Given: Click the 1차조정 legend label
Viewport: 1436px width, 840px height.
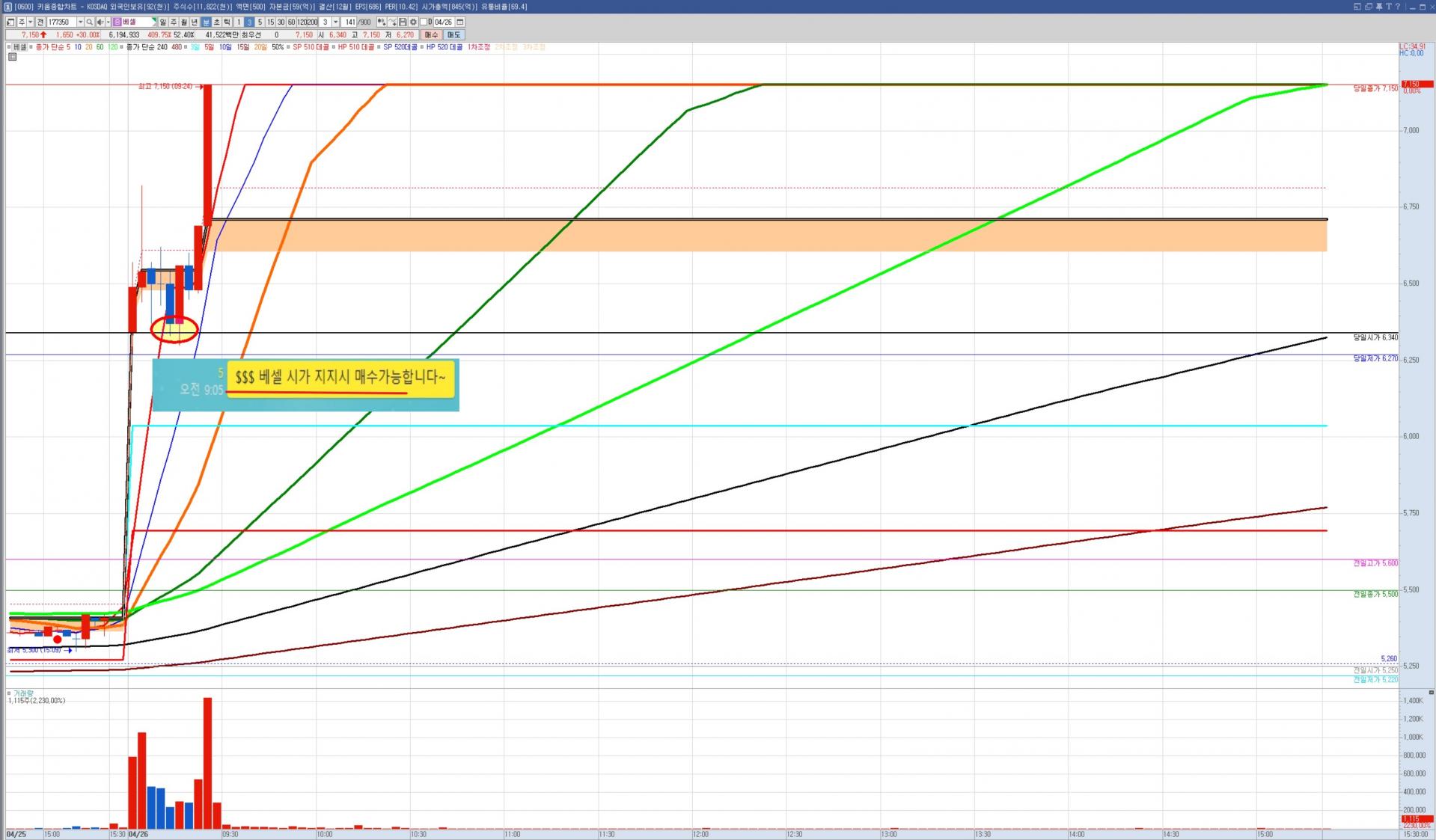Looking at the screenshot, I should coord(479,47).
